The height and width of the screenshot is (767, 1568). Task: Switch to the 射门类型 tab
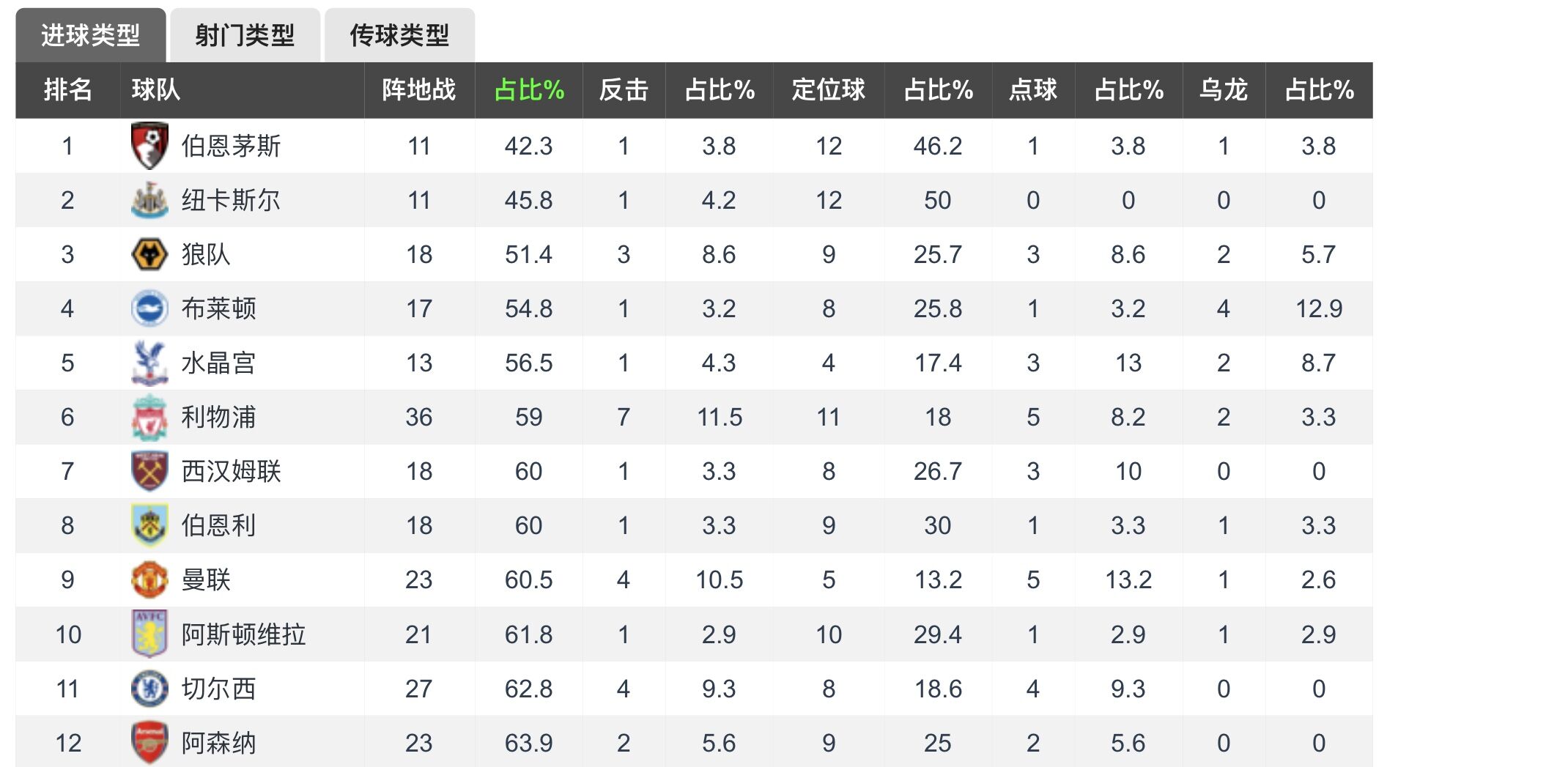point(245,35)
